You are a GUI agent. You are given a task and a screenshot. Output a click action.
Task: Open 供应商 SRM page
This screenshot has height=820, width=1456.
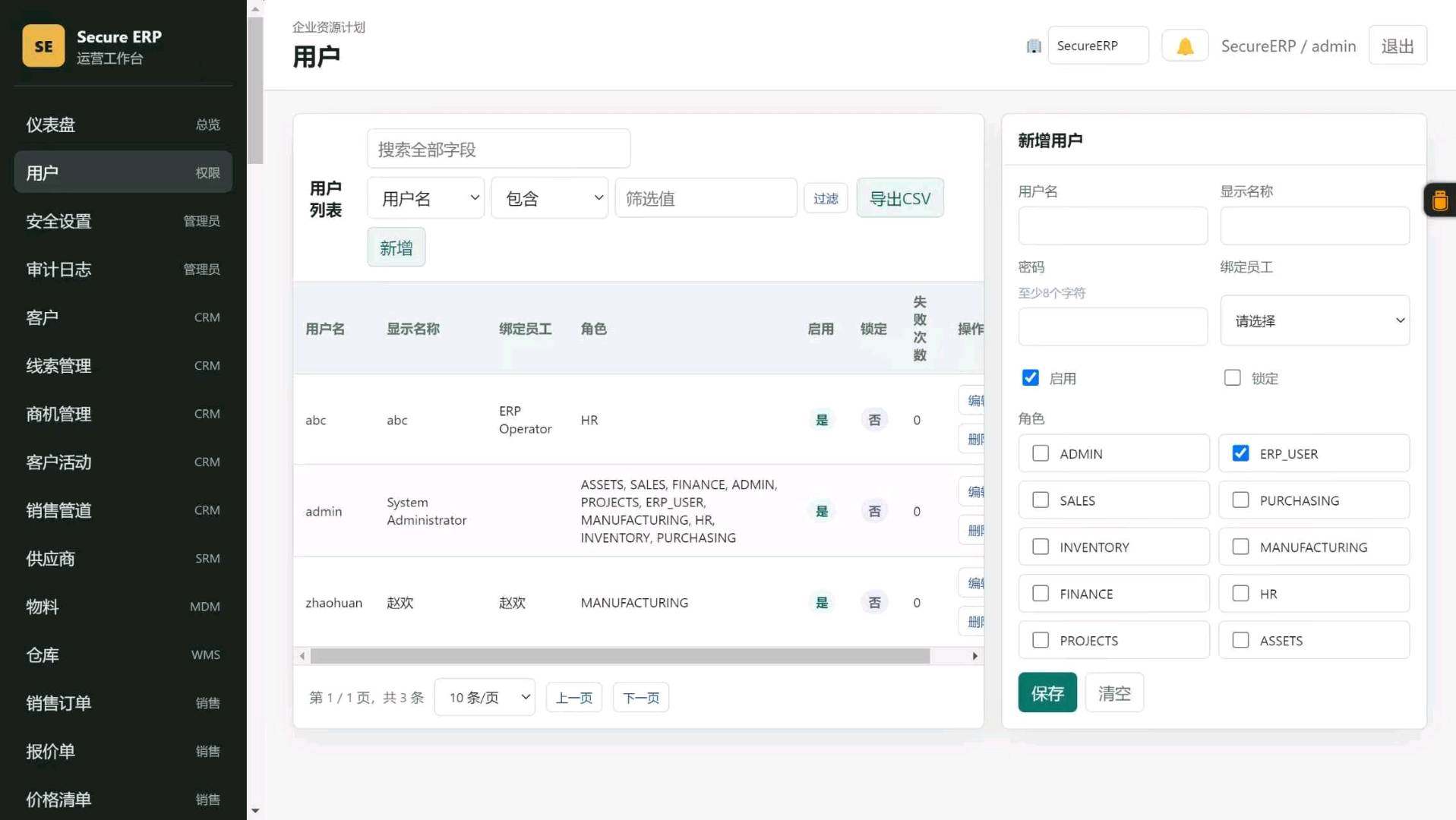click(123, 559)
